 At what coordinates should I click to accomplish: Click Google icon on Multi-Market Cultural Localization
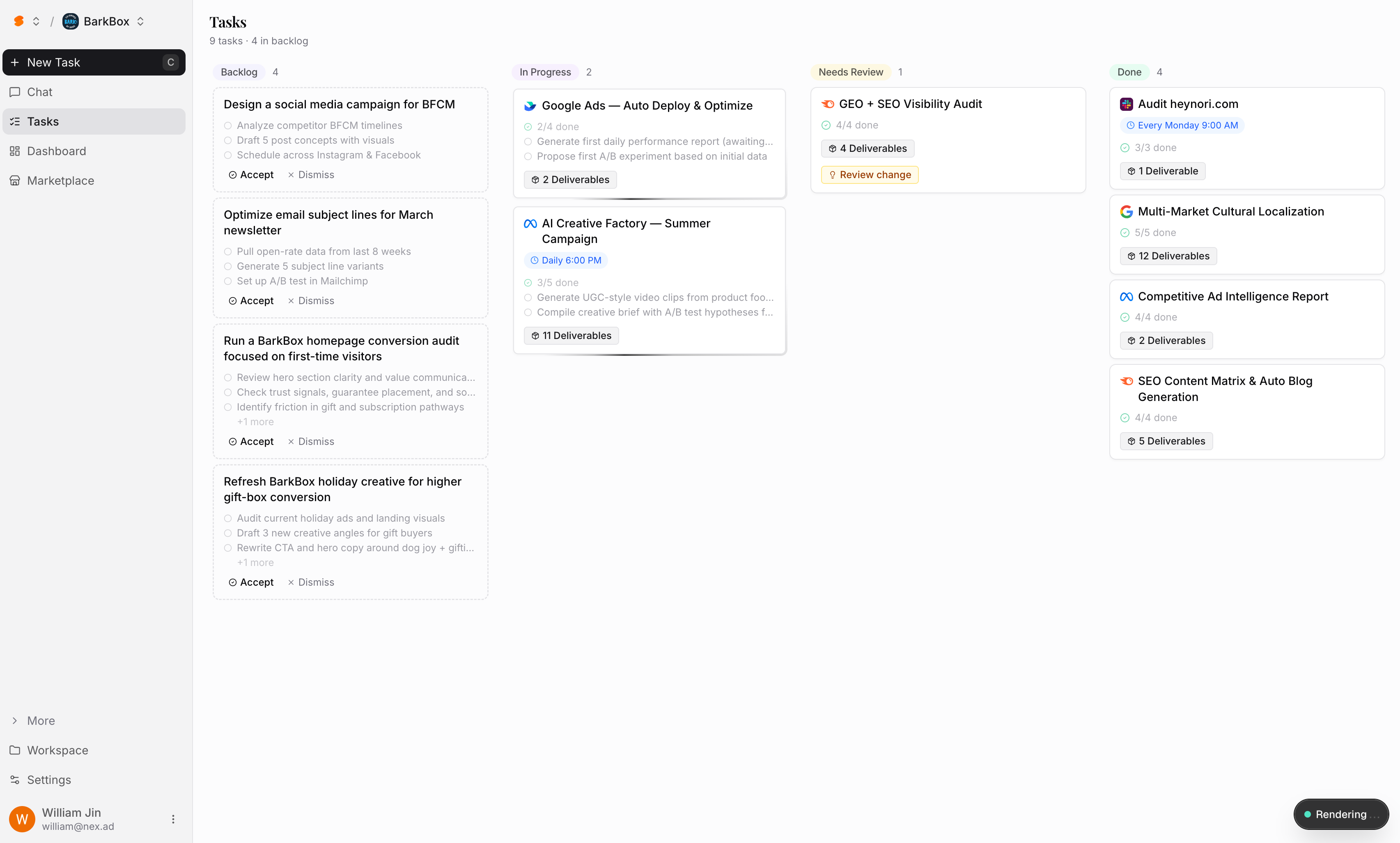[x=1126, y=212]
